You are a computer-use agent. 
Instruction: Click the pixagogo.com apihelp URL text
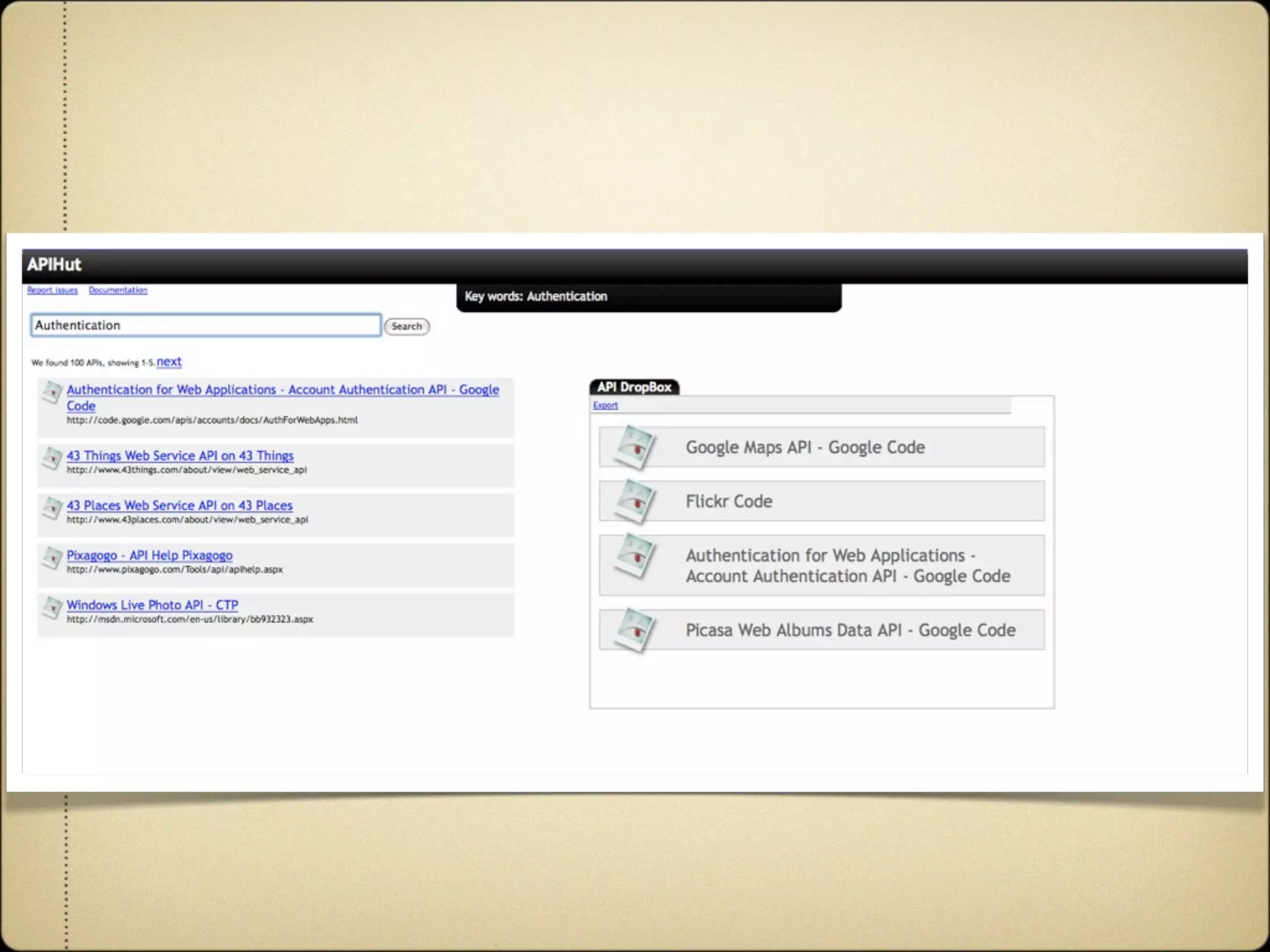coord(175,569)
